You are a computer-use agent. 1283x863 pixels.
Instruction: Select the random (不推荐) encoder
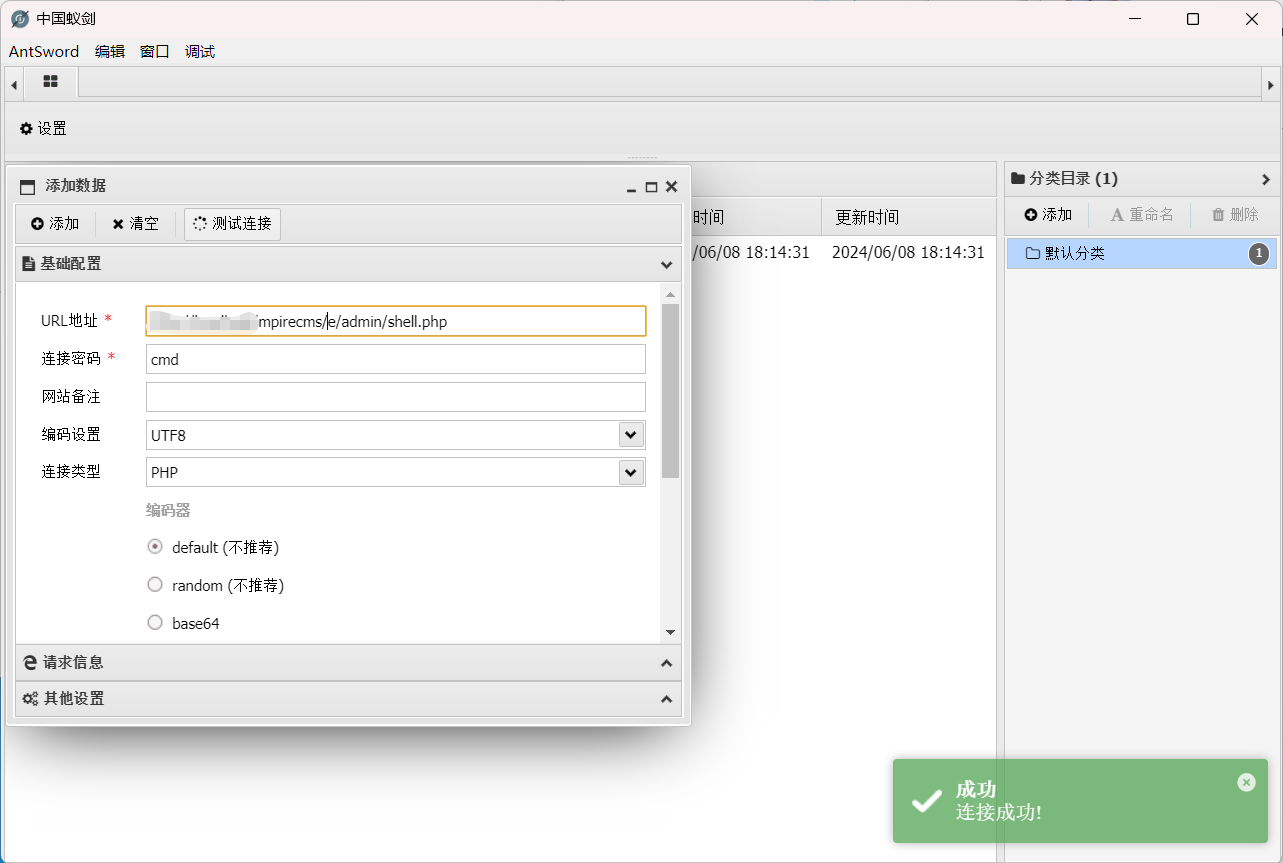click(155, 584)
